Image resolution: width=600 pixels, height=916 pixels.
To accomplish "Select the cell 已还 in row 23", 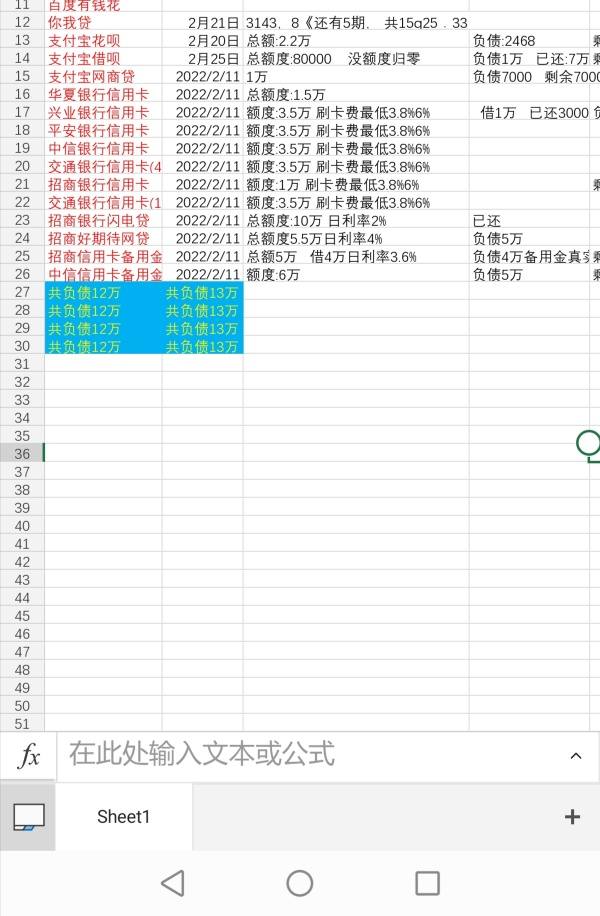I will tap(530, 221).
